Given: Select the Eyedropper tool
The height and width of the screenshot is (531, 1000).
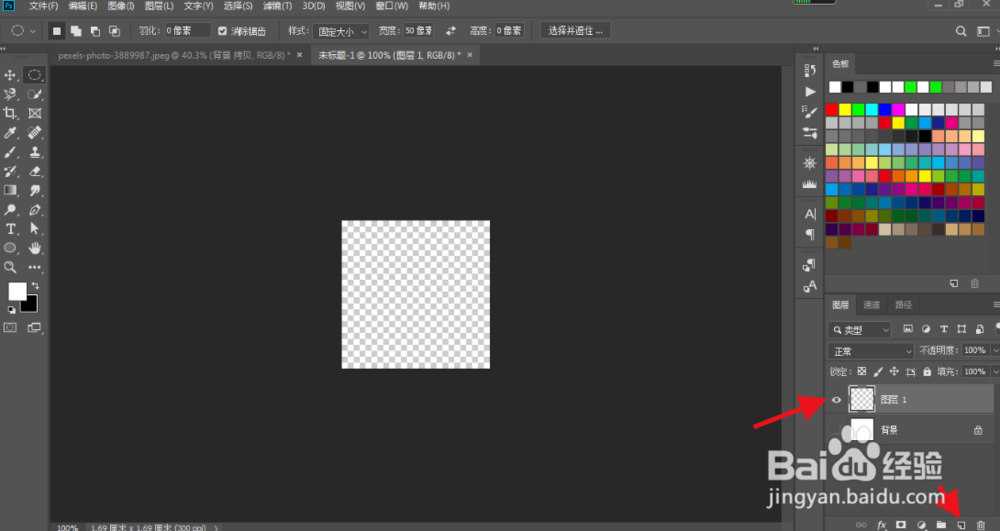Looking at the screenshot, I should point(10,133).
